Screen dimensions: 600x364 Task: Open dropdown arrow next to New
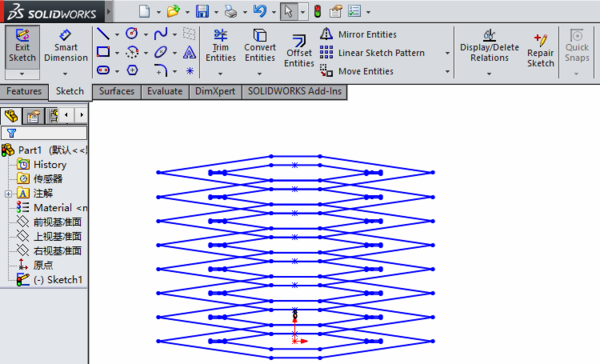pyautogui.click(x=158, y=12)
